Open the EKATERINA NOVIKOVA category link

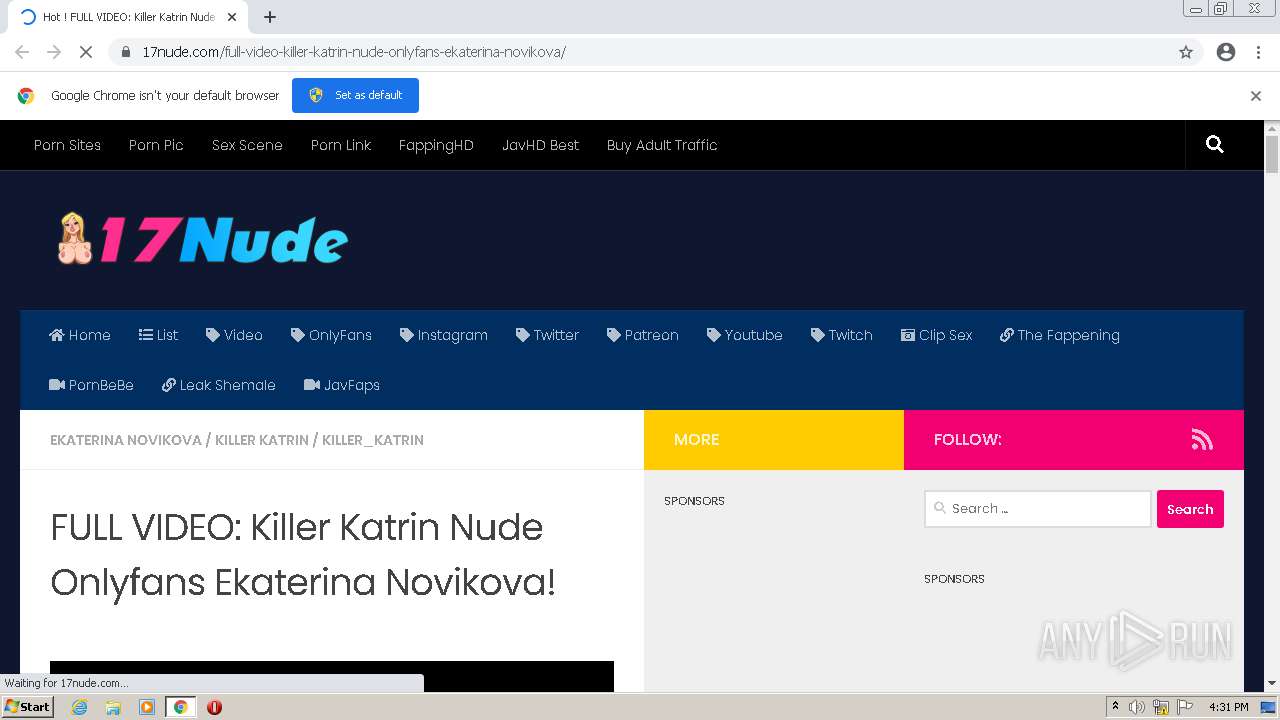point(126,440)
